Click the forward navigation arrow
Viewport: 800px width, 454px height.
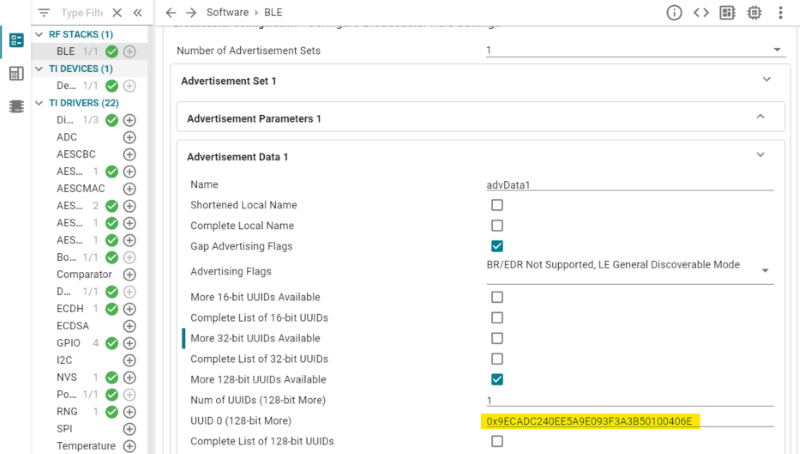click(191, 13)
